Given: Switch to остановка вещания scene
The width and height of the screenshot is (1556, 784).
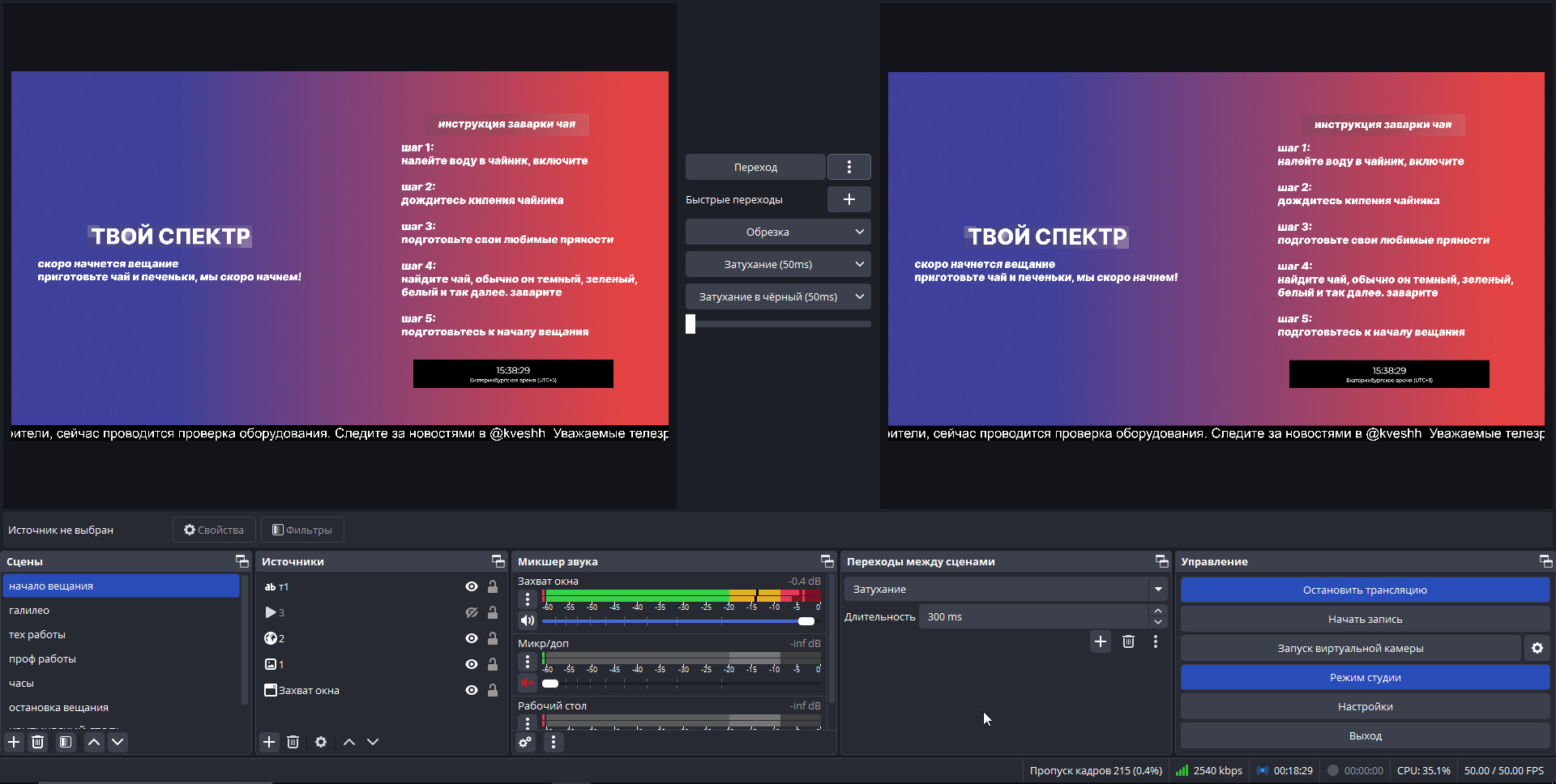Looking at the screenshot, I should click(58, 708).
